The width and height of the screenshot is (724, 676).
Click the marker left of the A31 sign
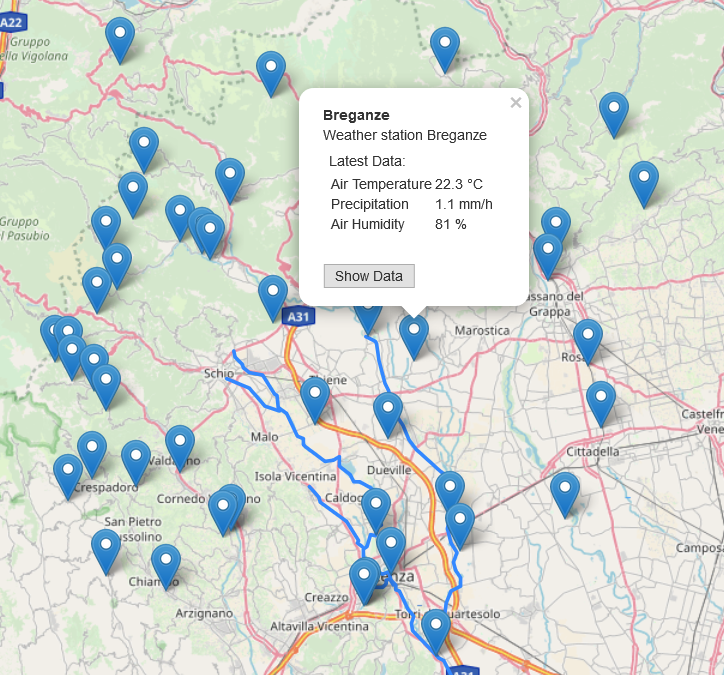point(273,295)
